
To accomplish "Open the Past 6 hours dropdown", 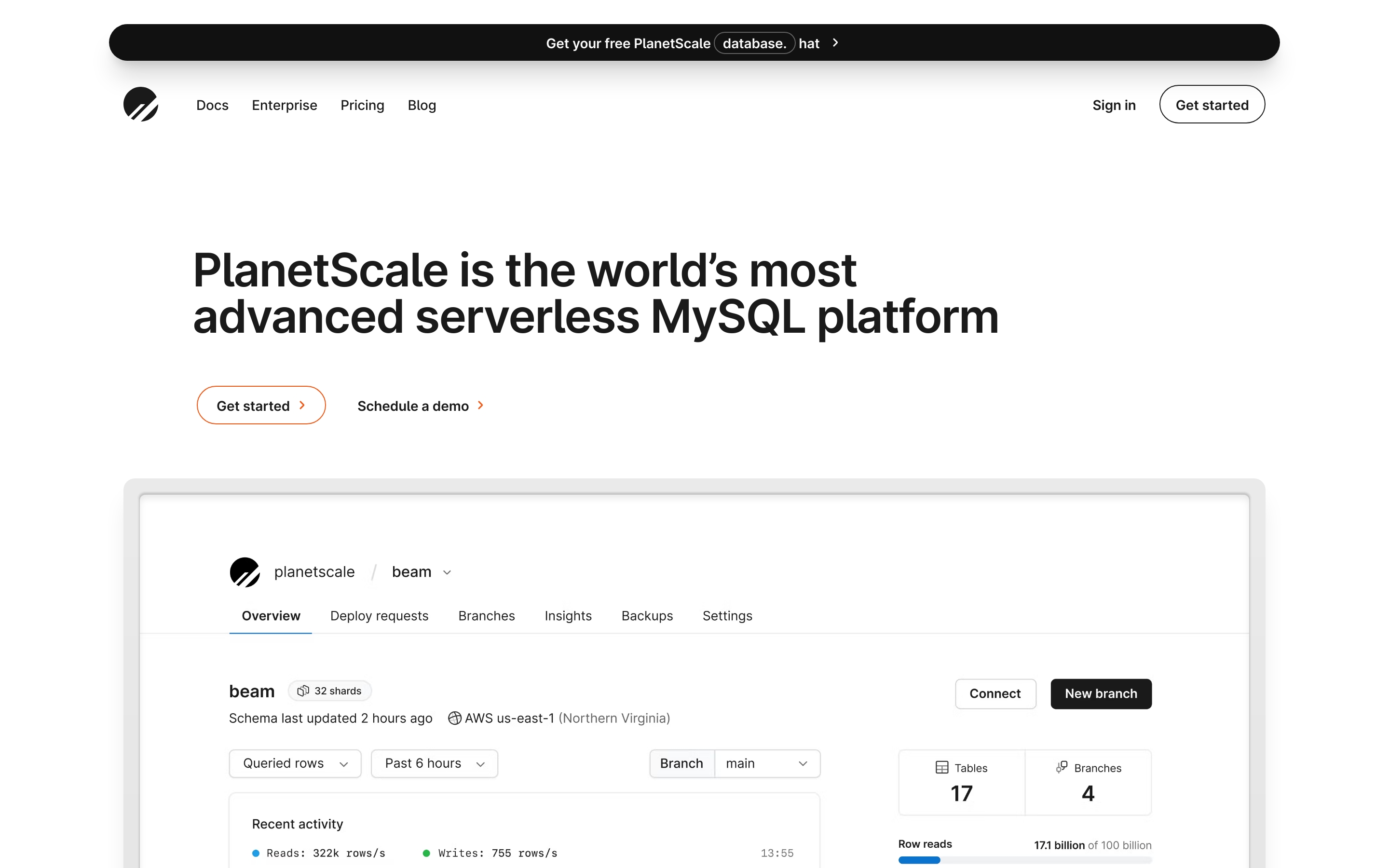I will [x=435, y=763].
